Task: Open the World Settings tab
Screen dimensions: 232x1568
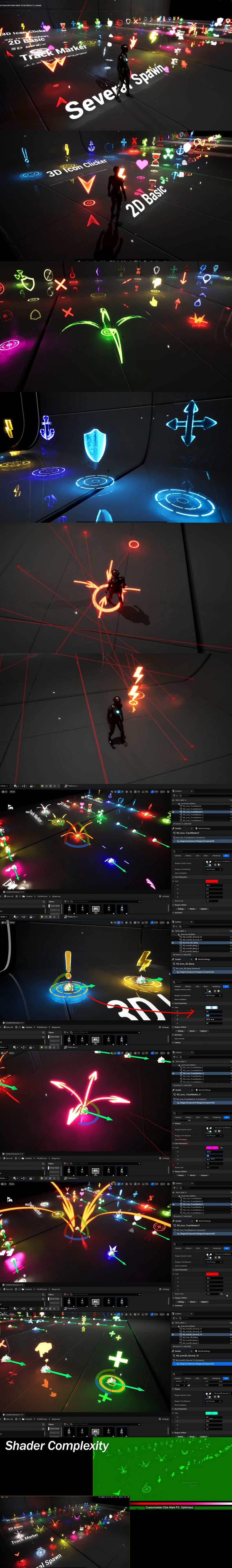Action: pos(204,828)
